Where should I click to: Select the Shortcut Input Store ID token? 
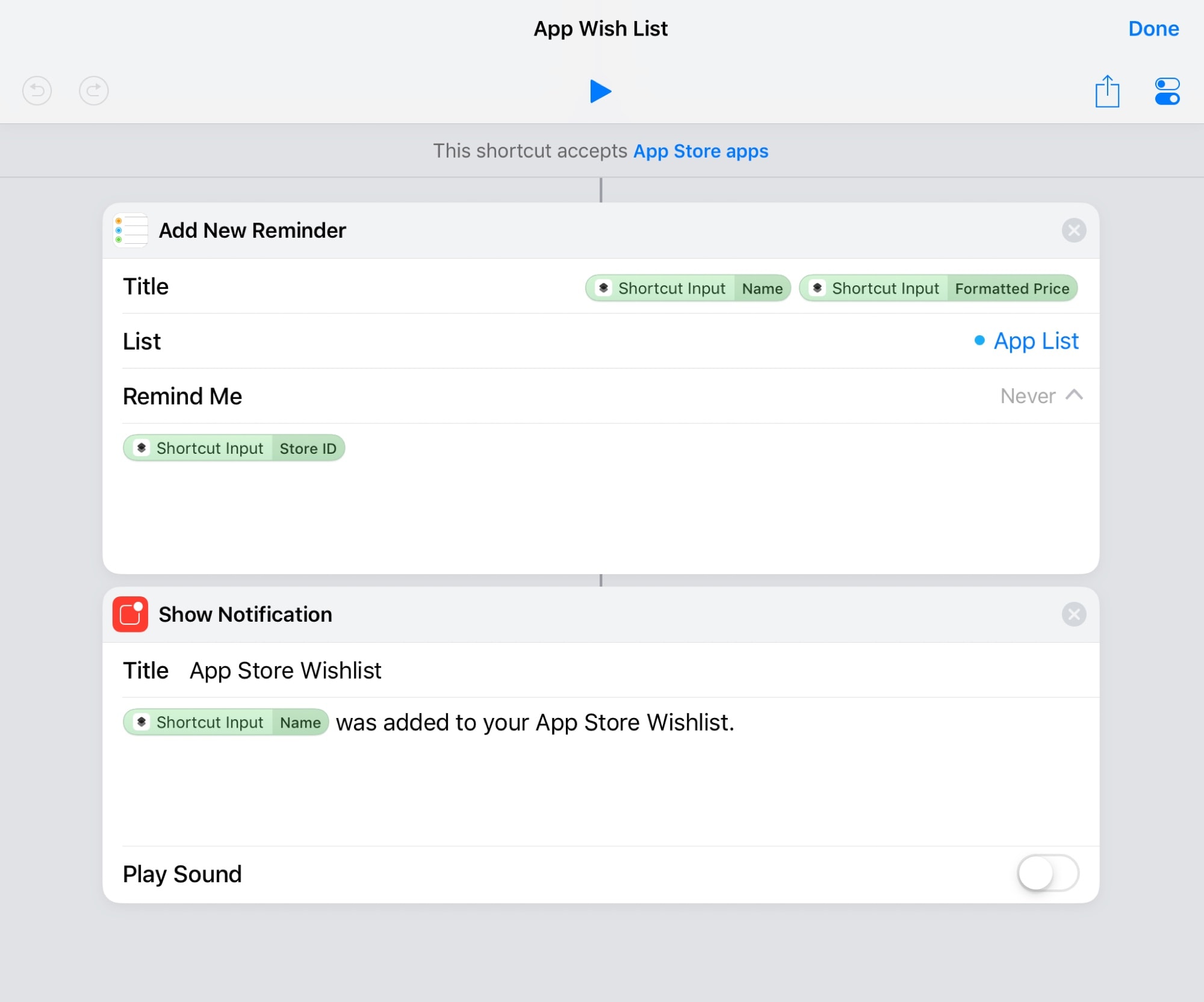(234, 448)
